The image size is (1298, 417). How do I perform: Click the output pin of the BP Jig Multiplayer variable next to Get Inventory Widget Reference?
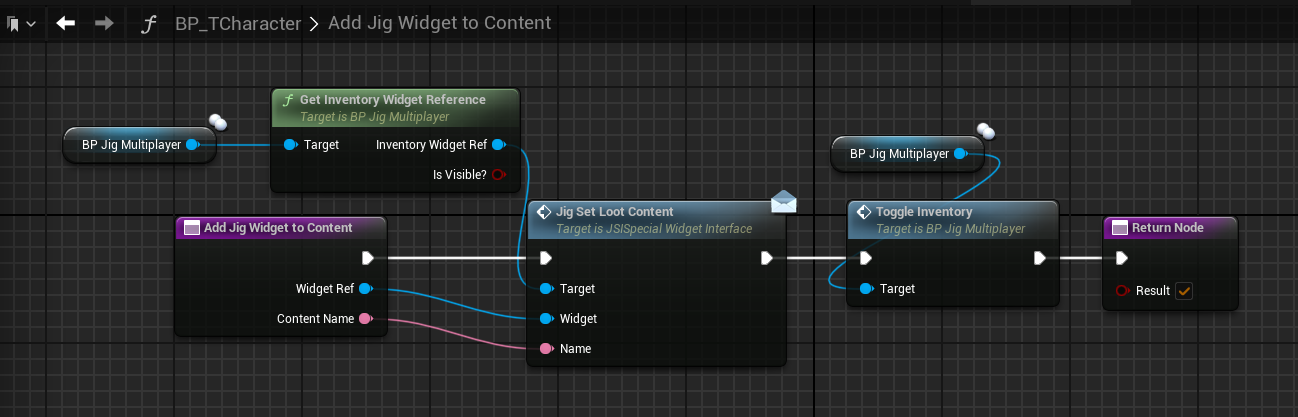[193, 144]
